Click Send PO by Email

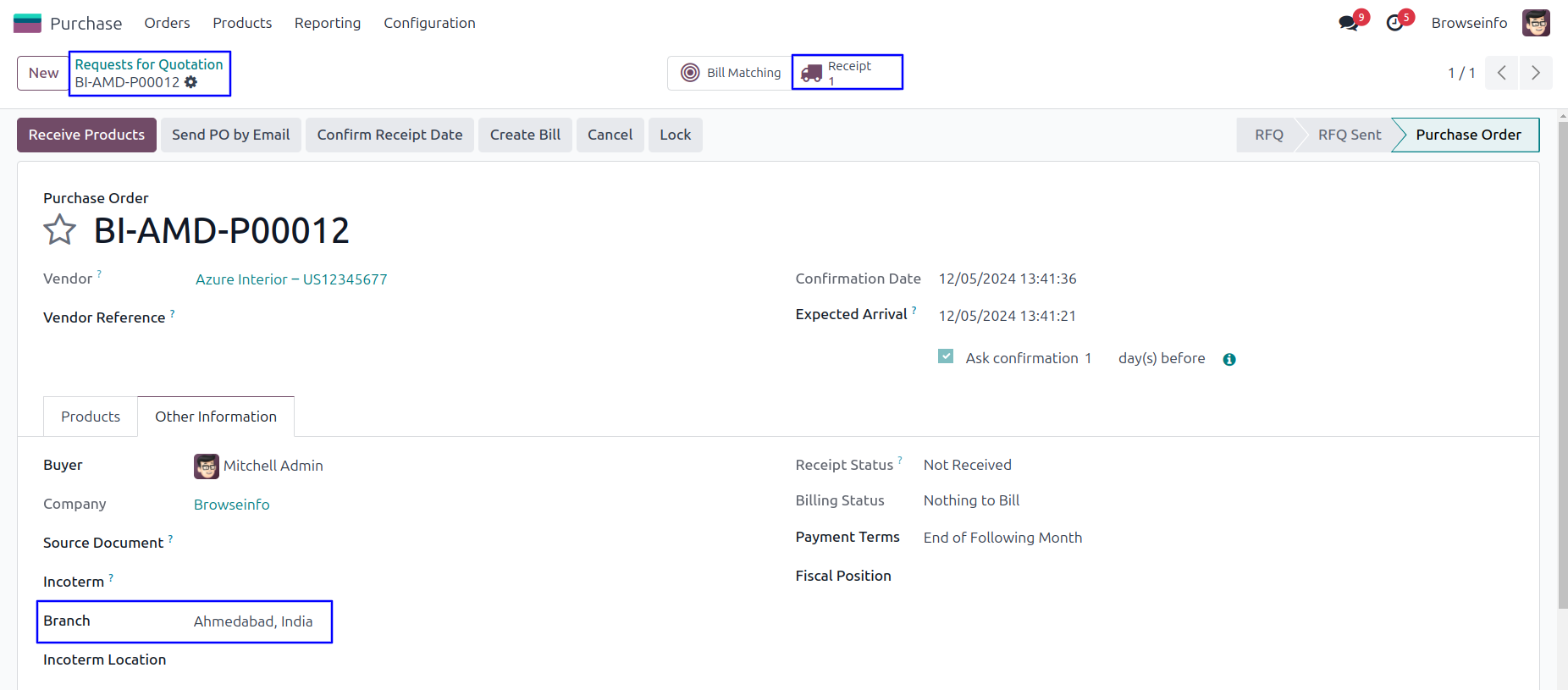[230, 135]
